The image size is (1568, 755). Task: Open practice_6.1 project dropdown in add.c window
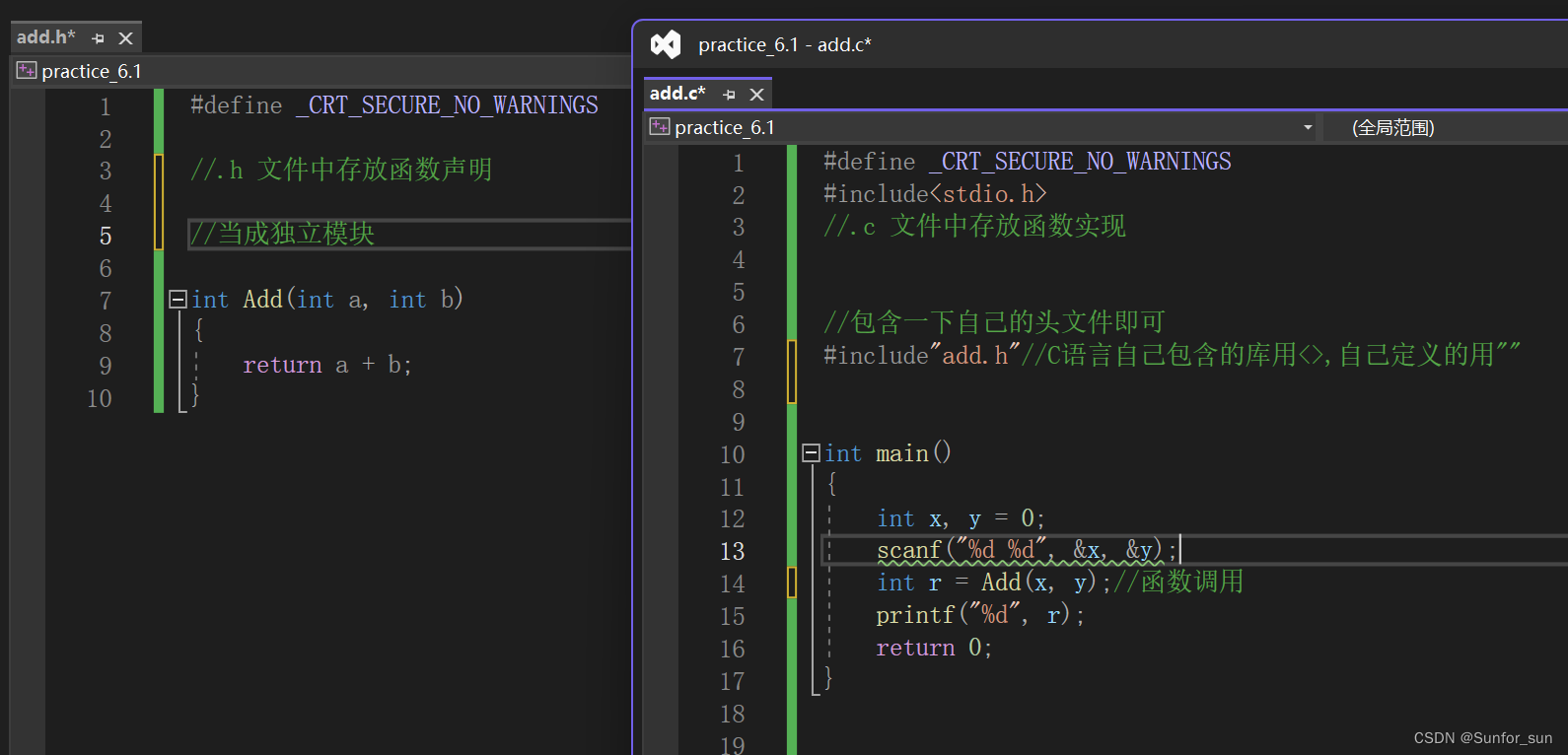(x=981, y=127)
